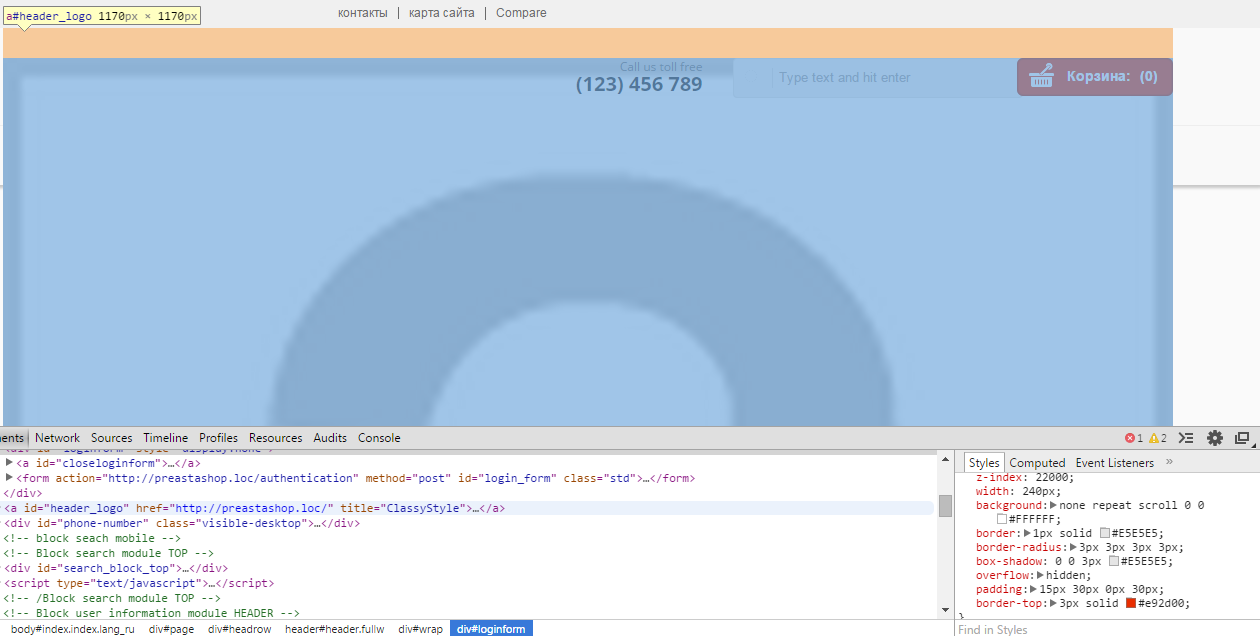This screenshot has height=636, width=1260.
Task: Click the карта сайта link
Action: (442, 13)
